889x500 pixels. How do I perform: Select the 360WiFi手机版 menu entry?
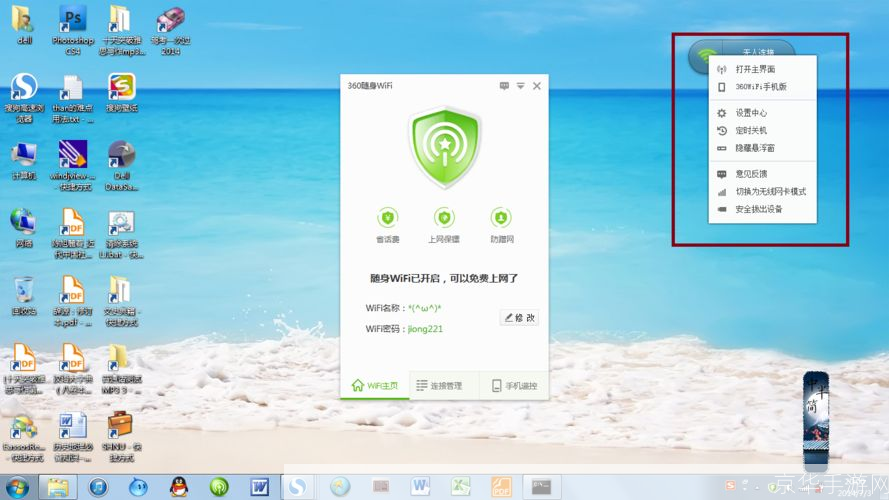[763, 87]
